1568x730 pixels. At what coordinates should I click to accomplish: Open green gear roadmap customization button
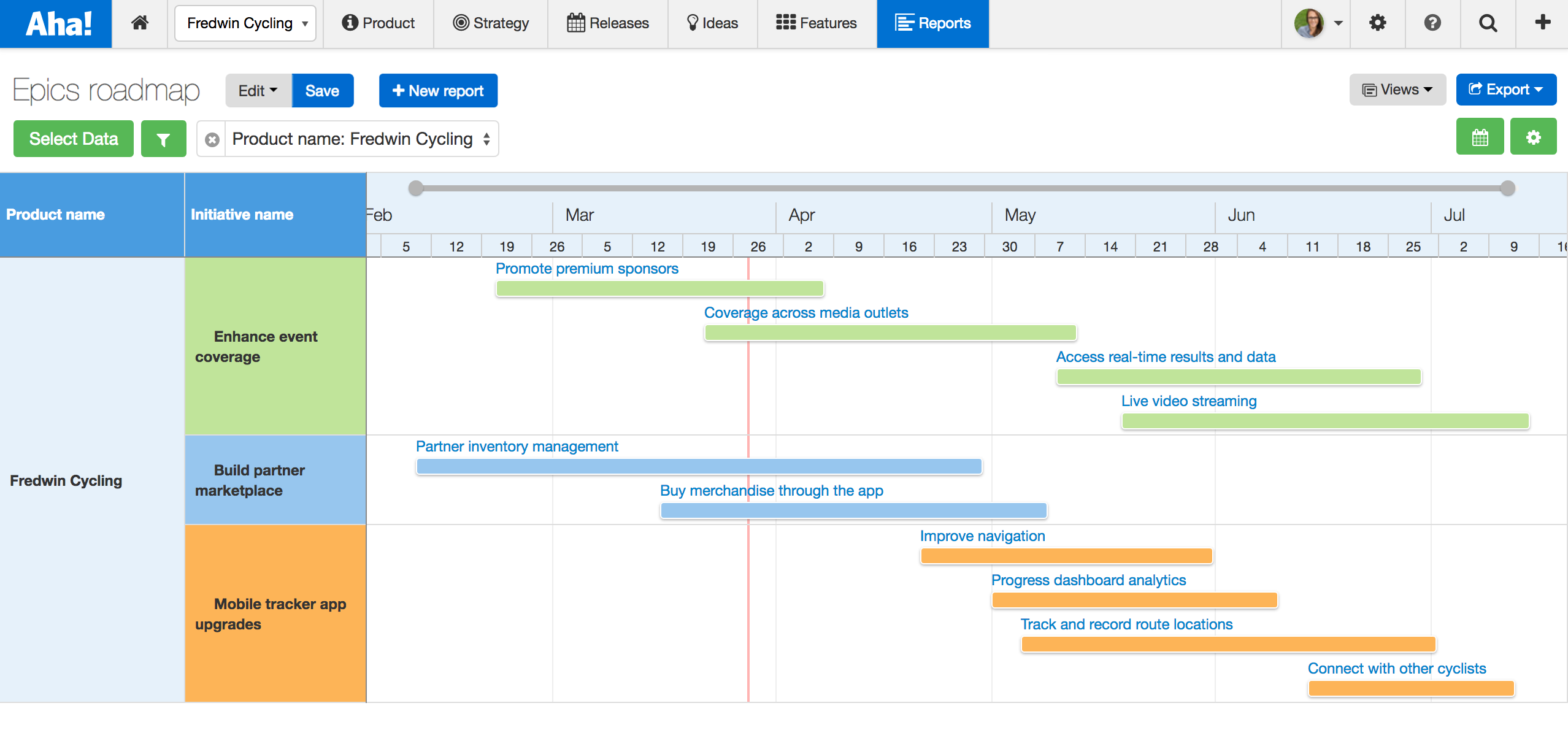pos(1533,137)
